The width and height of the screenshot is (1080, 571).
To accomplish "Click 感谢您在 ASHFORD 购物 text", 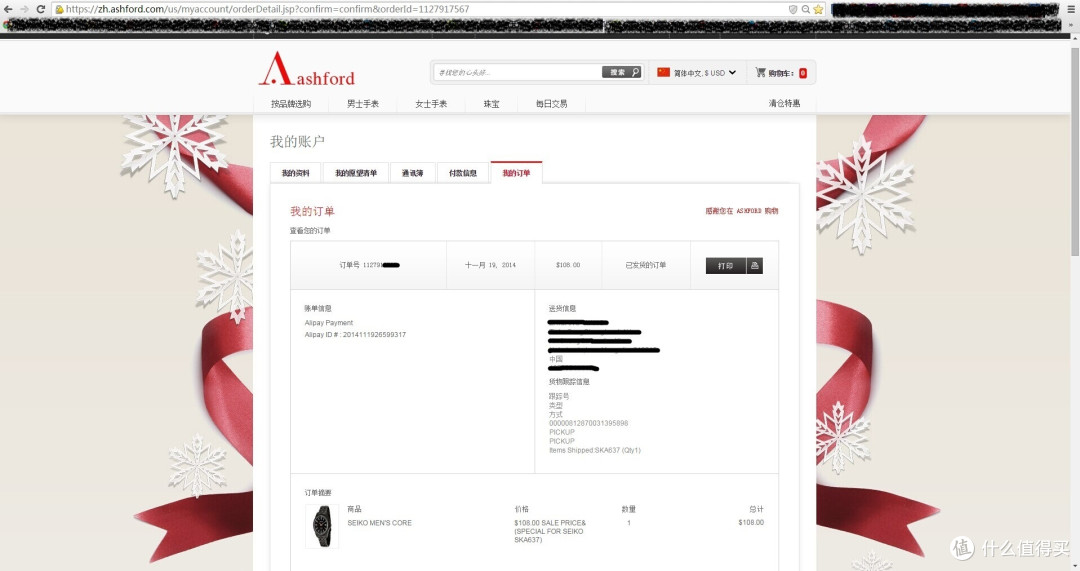I will [x=741, y=211].
